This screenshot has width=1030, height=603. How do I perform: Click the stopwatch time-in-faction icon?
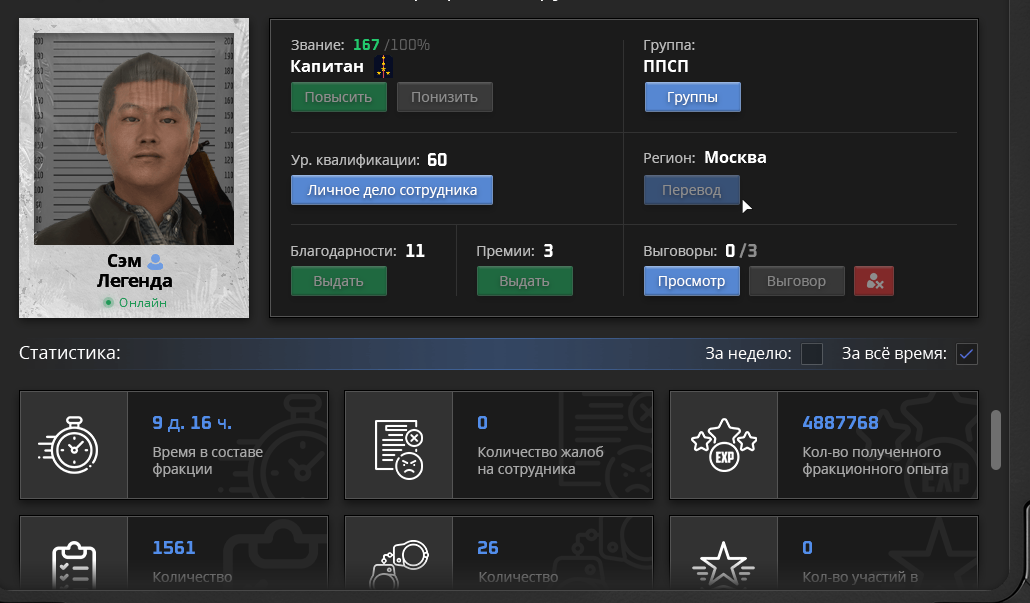pos(69,445)
